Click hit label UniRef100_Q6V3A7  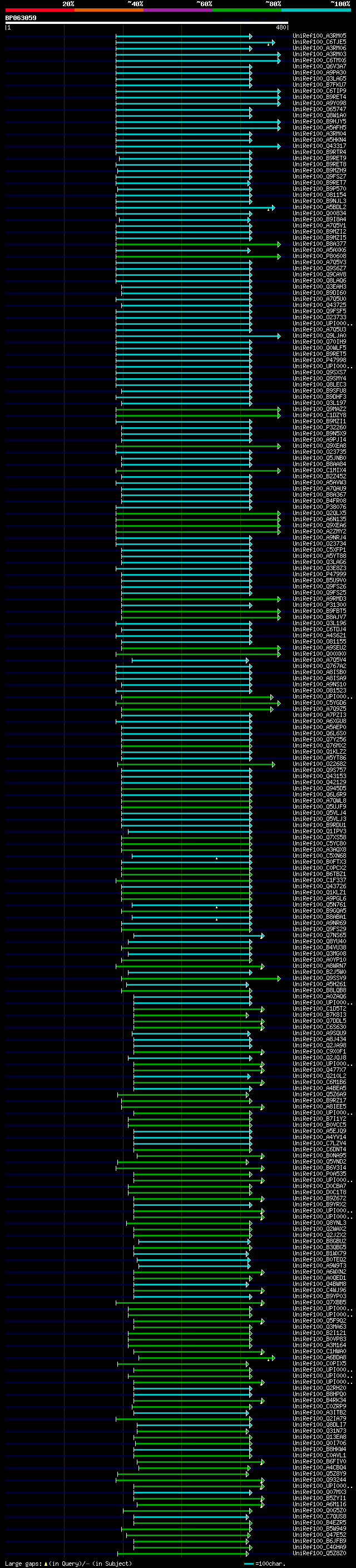tap(319, 66)
